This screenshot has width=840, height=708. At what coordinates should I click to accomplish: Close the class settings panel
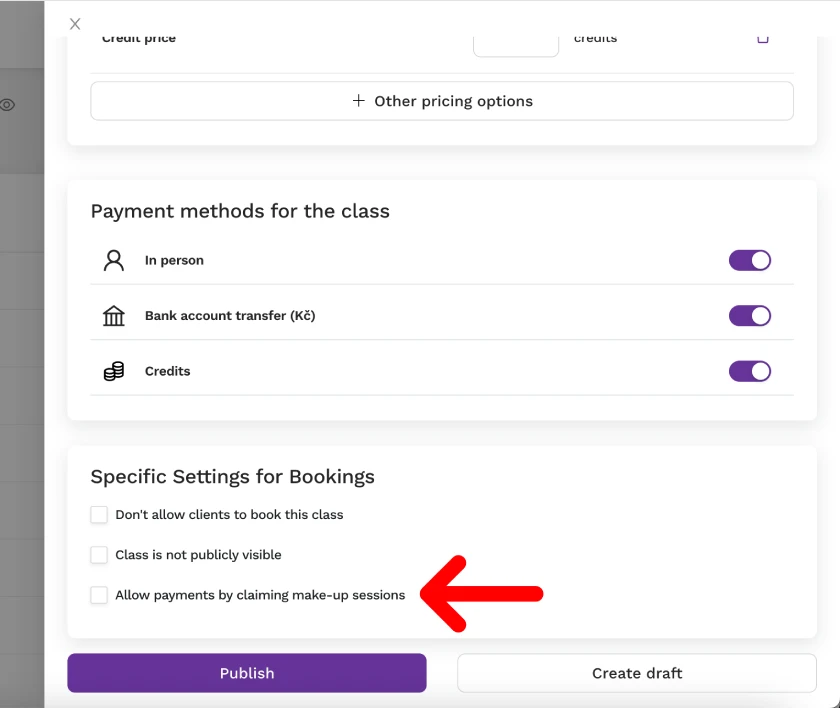pyautogui.click(x=75, y=24)
